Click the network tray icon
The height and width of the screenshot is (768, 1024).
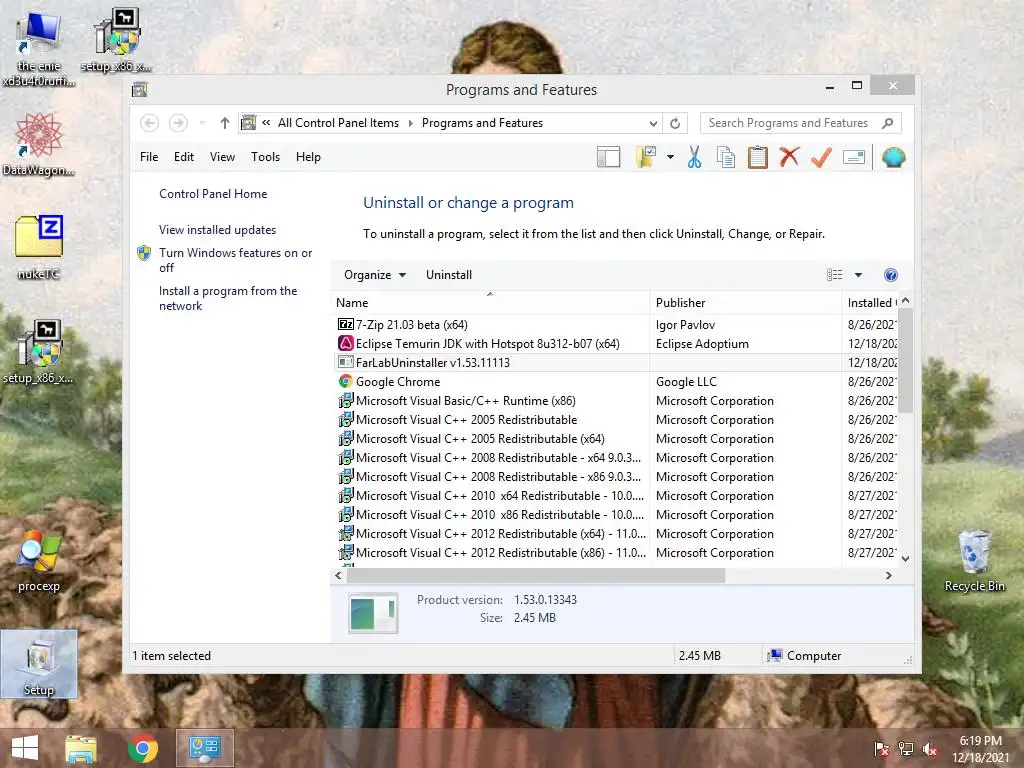(x=905, y=749)
